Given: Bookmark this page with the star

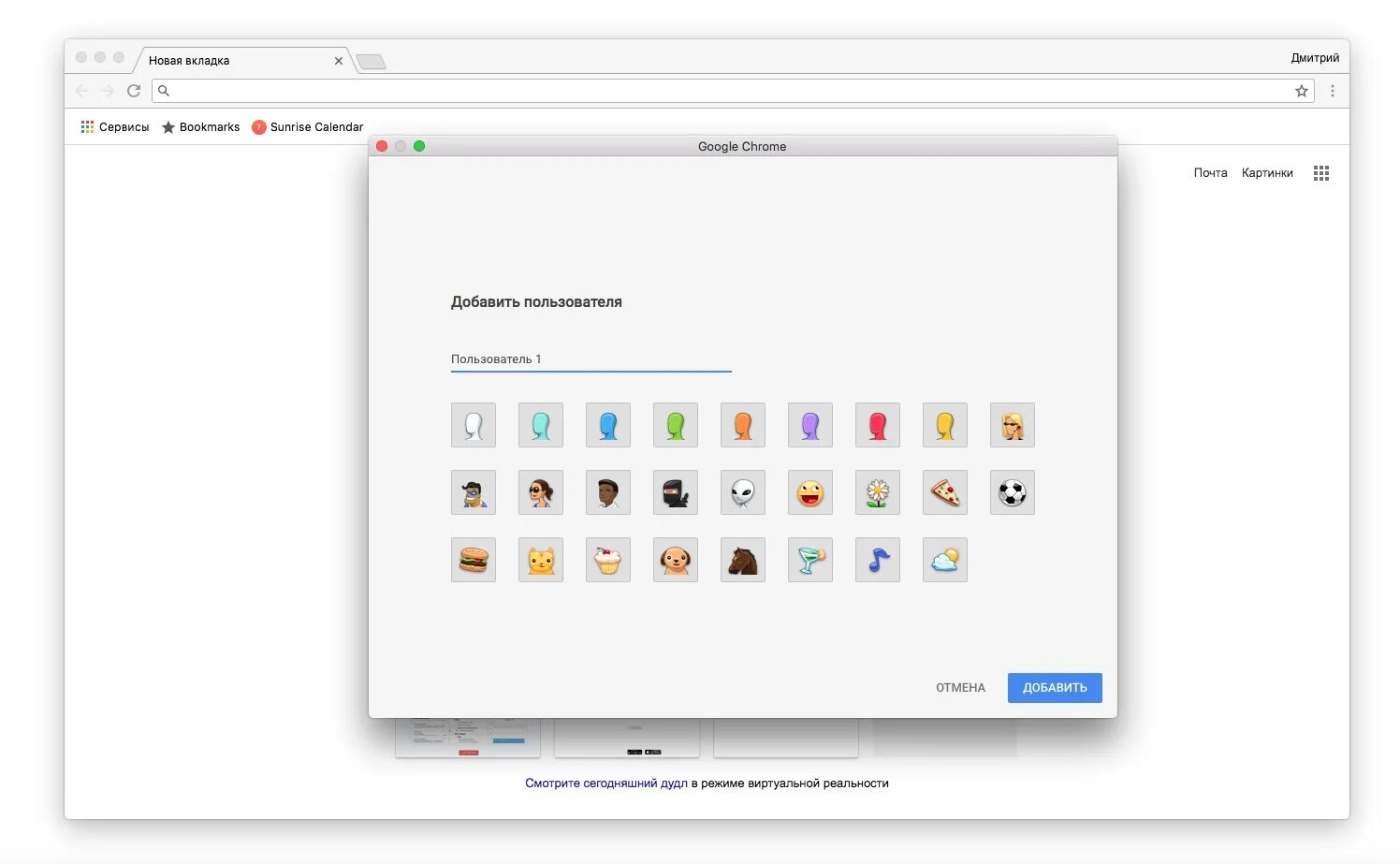Looking at the screenshot, I should [x=1302, y=91].
